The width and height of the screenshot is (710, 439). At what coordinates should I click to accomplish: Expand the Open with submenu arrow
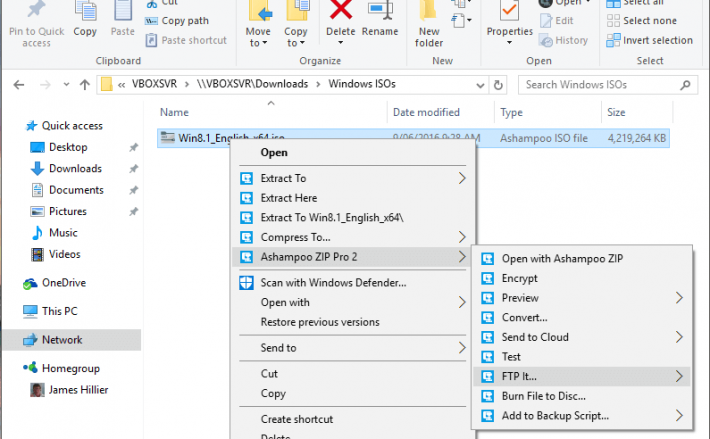click(462, 302)
